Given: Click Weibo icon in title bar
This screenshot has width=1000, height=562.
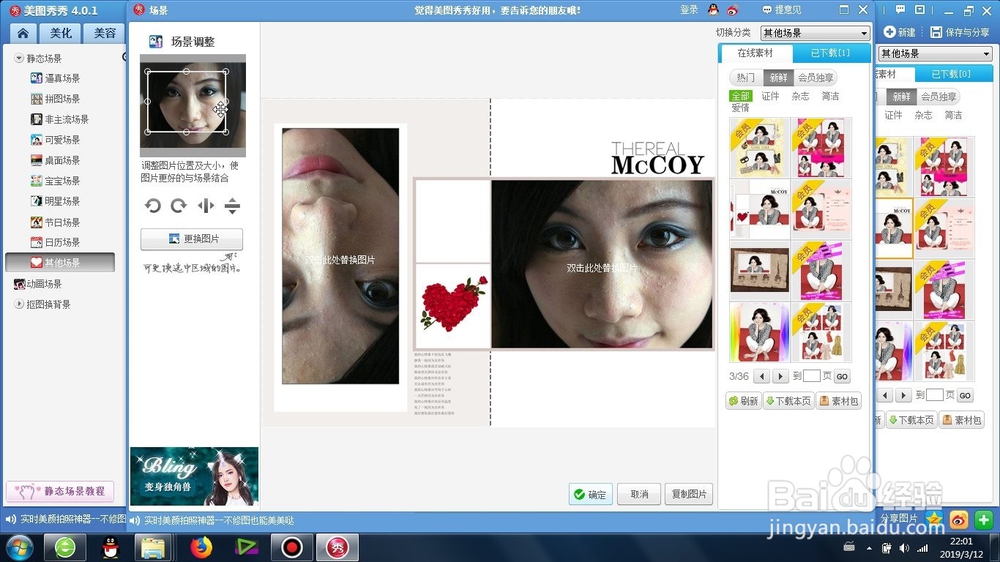Looking at the screenshot, I should 732,10.
